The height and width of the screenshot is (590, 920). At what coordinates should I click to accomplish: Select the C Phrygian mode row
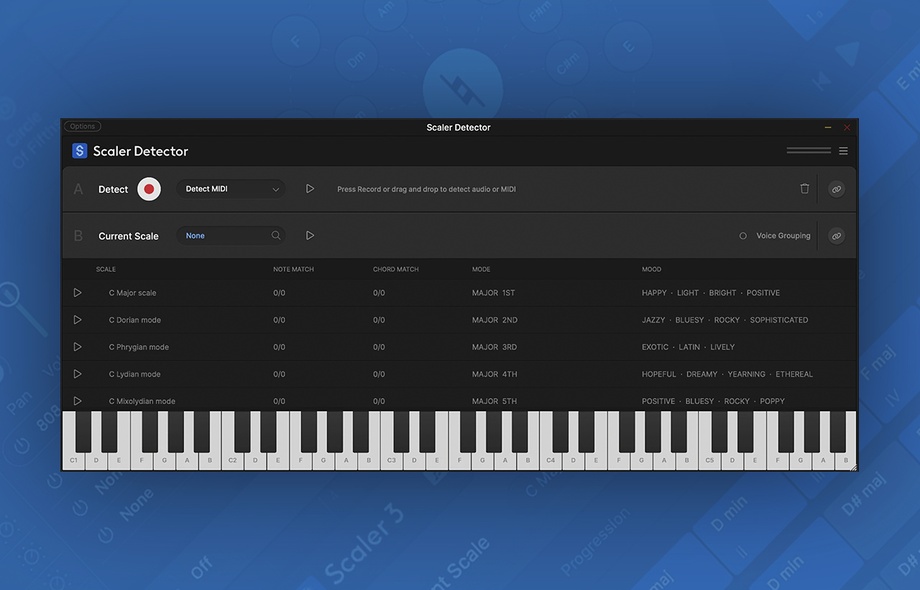(x=139, y=347)
